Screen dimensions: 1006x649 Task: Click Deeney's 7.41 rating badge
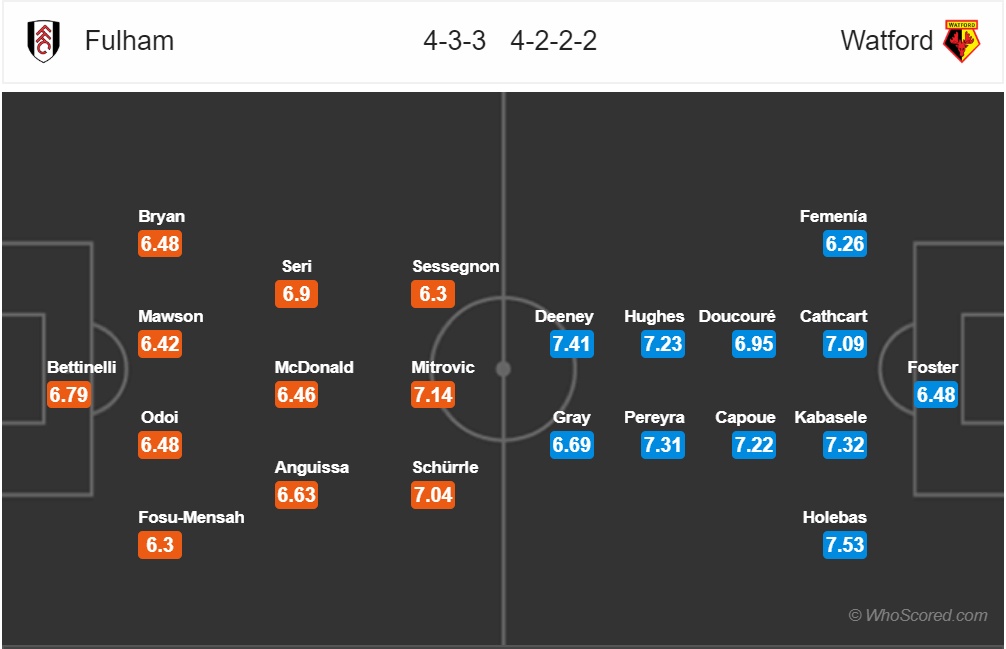pos(572,344)
